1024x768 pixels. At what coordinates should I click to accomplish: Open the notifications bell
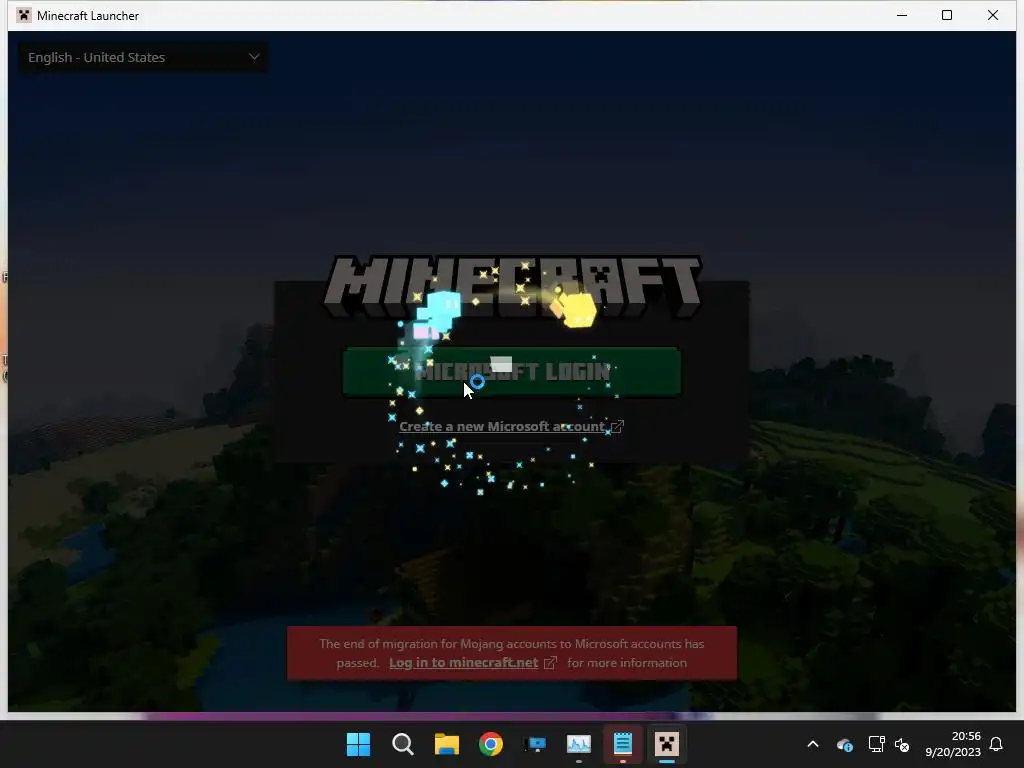click(x=996, y=744)
